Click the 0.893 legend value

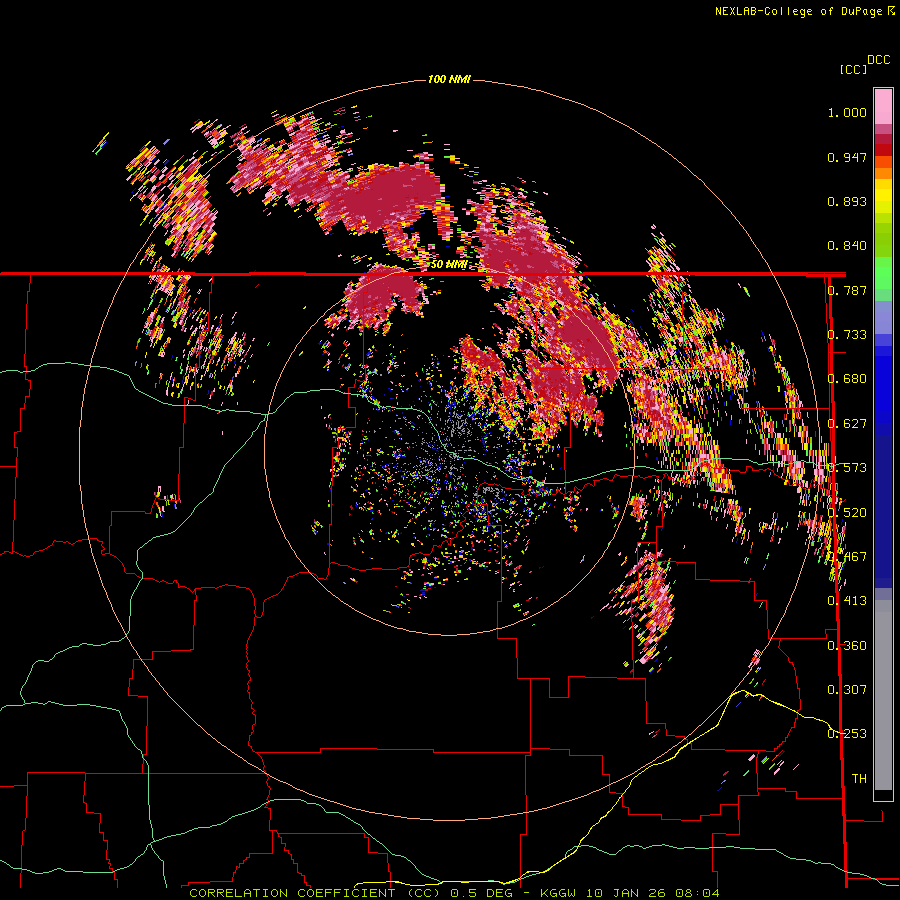847,201
